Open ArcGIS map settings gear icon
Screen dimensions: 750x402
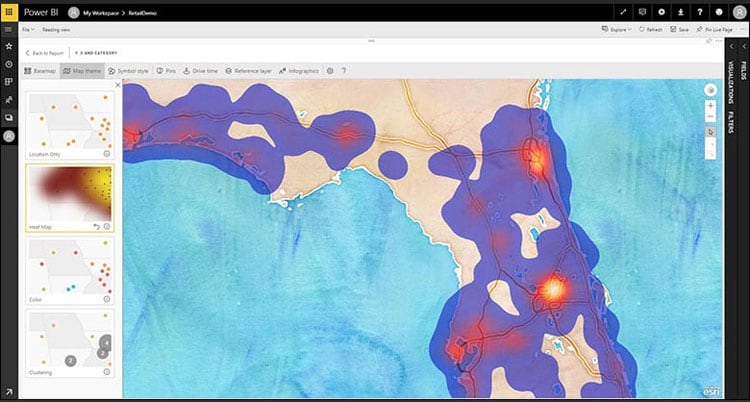pyautogui.click(x=330, y=71)
